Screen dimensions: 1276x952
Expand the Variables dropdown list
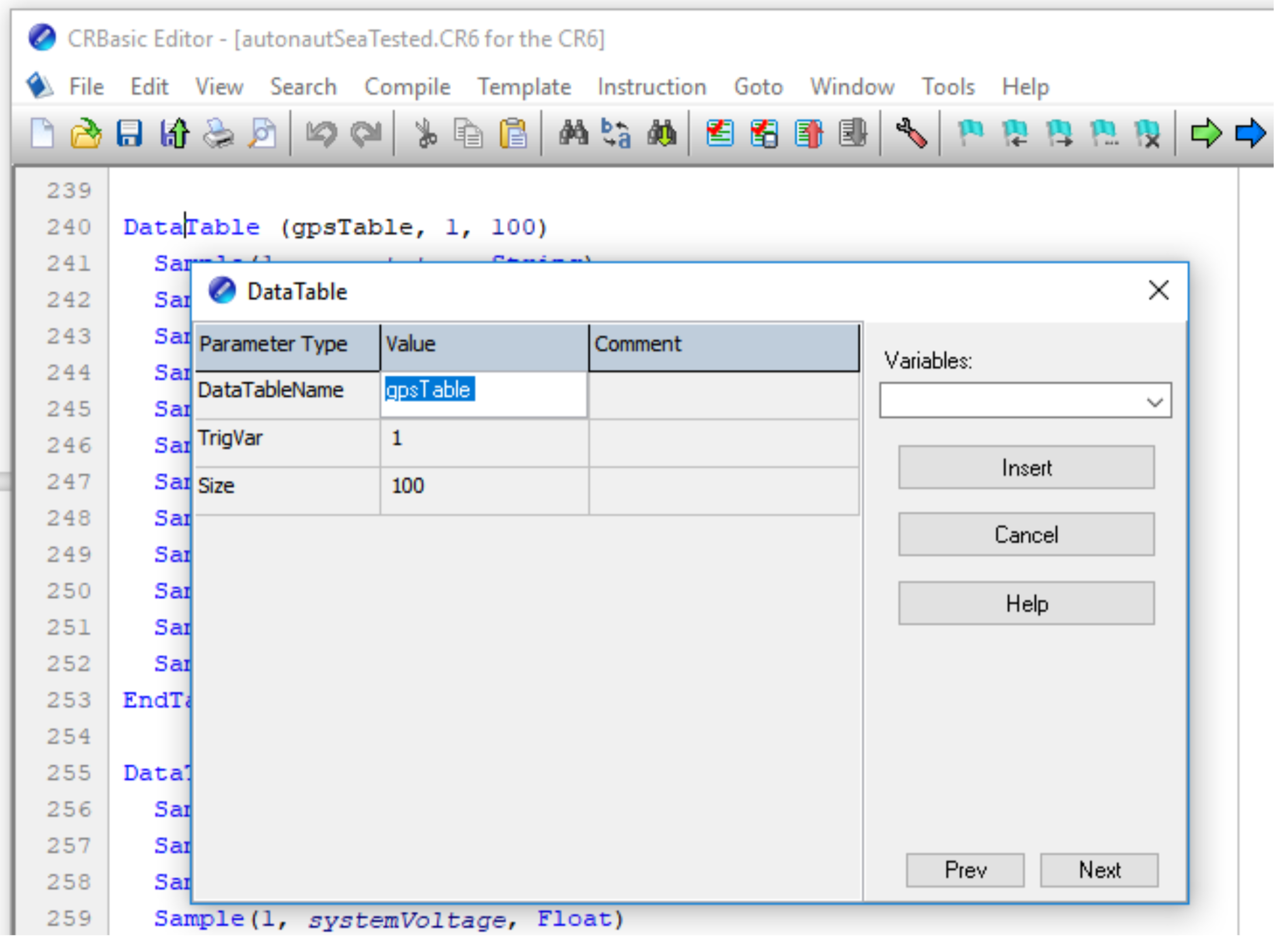tap(1154, 402)
